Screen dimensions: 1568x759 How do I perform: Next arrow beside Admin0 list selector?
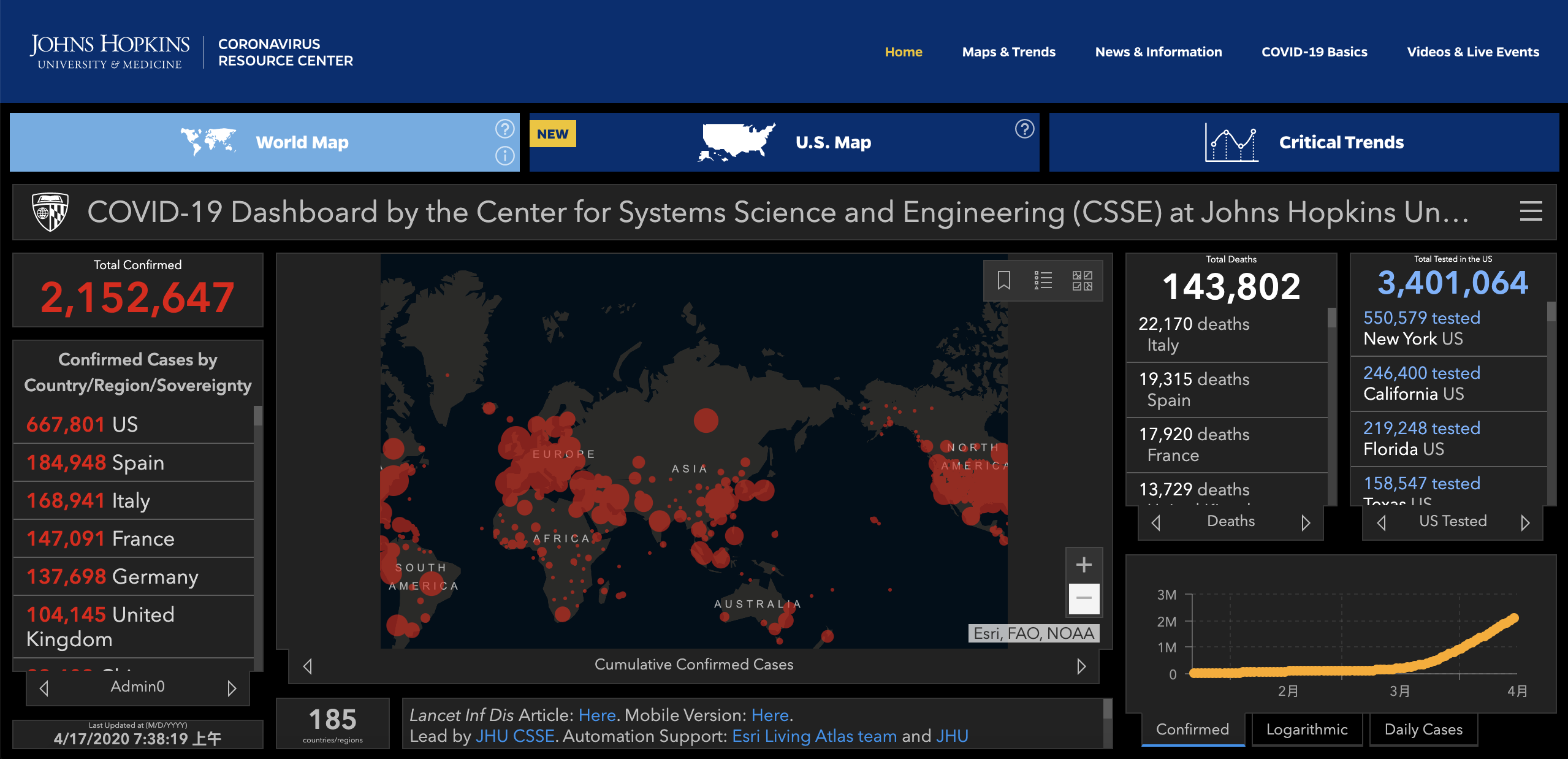232,688
